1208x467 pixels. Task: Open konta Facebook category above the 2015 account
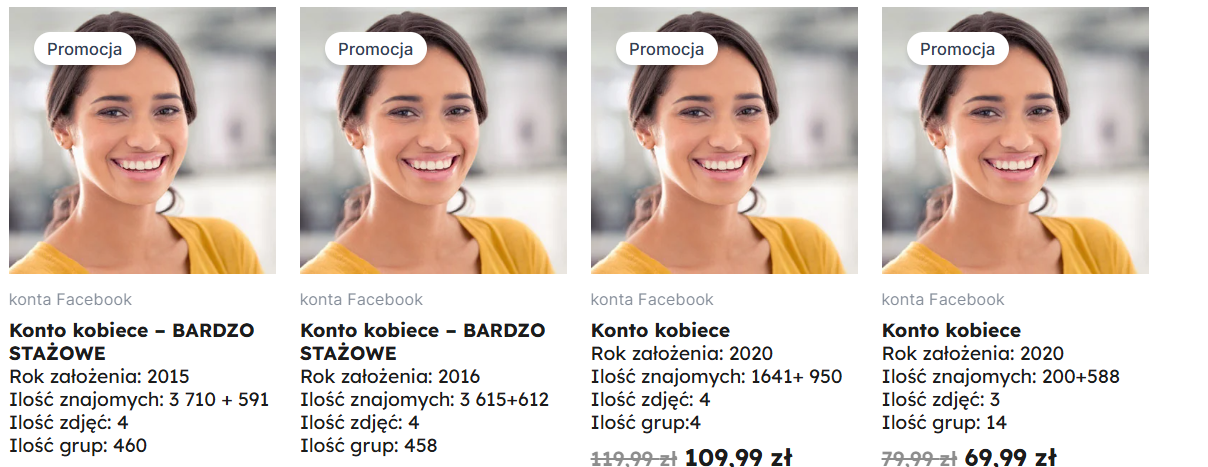point(70,299)
